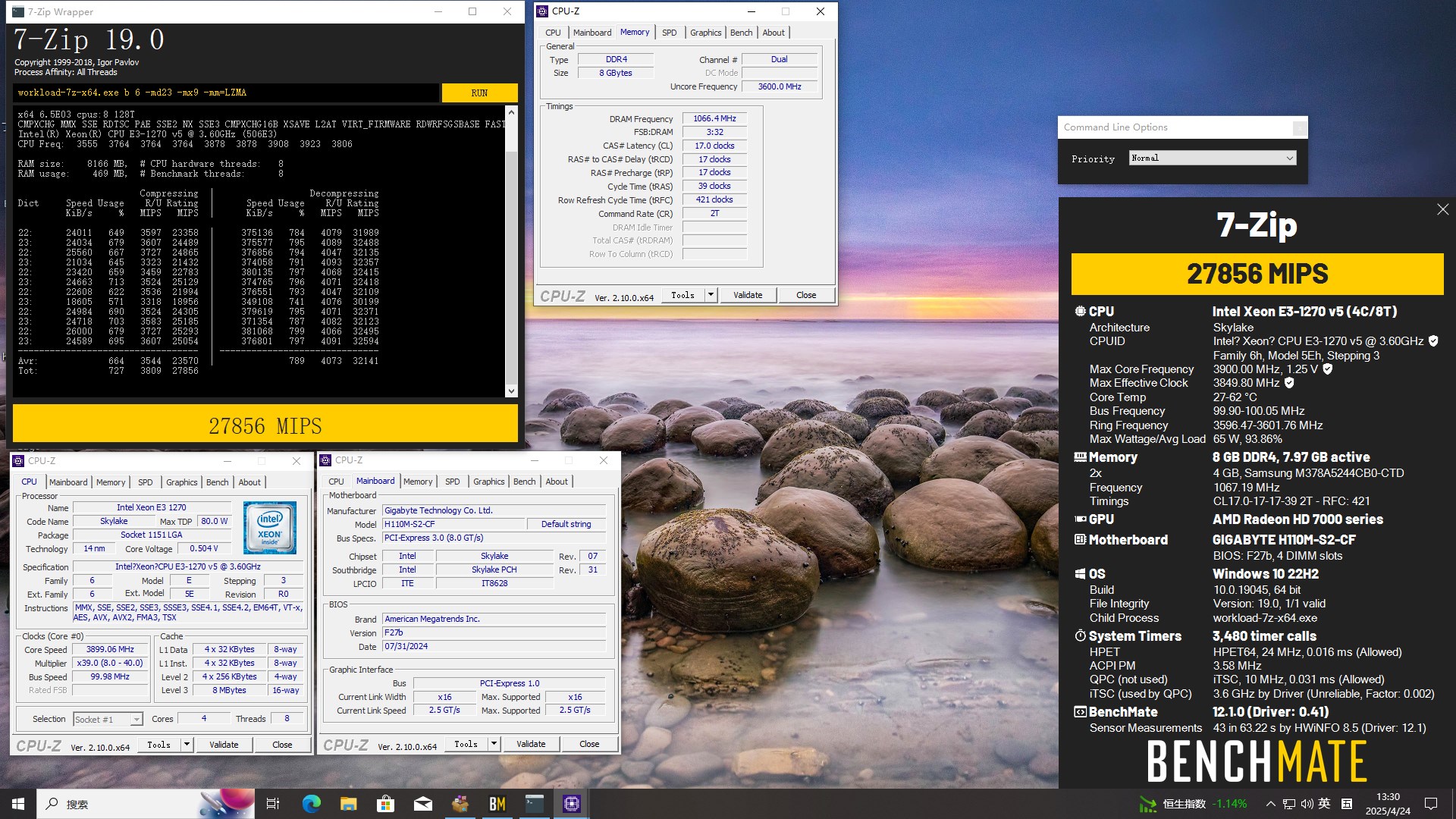
Task: Open the Socket #1 selection dropdown
Action: pyautogui.click(x=108, y=719)
